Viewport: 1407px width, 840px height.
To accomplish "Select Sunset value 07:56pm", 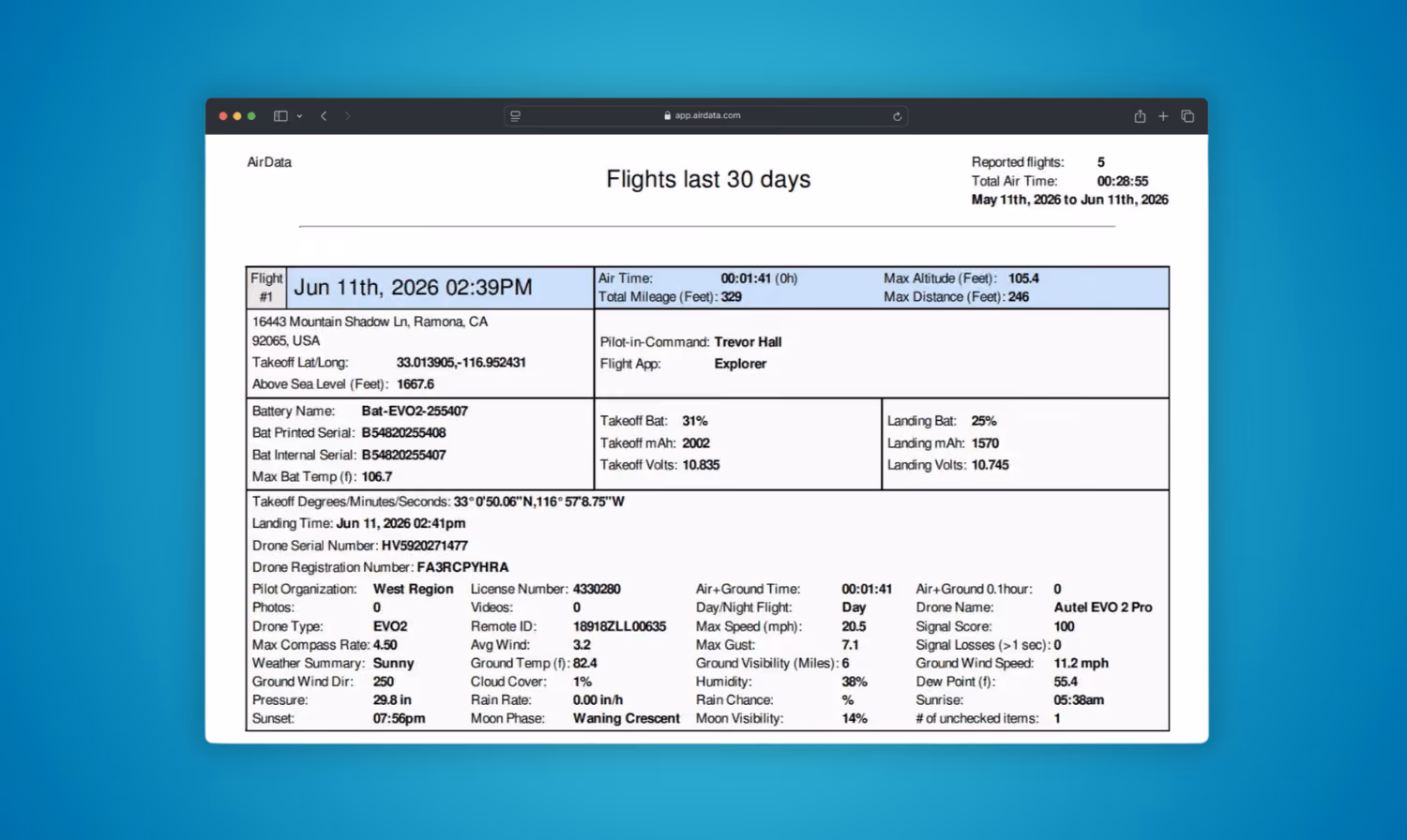I will (399, 718).
